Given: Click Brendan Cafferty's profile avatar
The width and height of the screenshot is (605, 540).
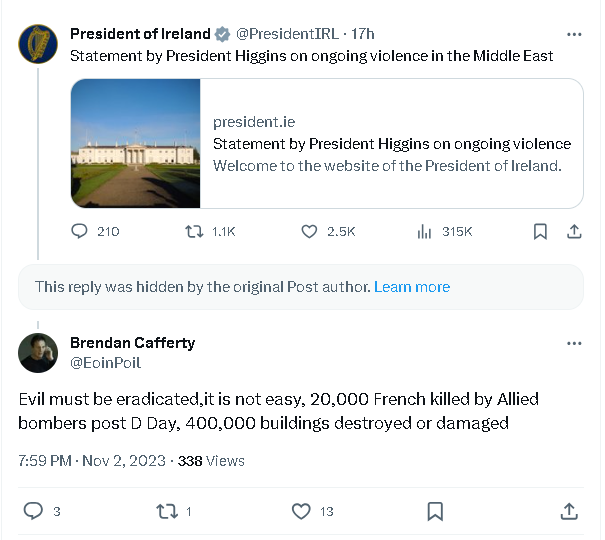Looking at the screenshot, I should tap(38, 352).
